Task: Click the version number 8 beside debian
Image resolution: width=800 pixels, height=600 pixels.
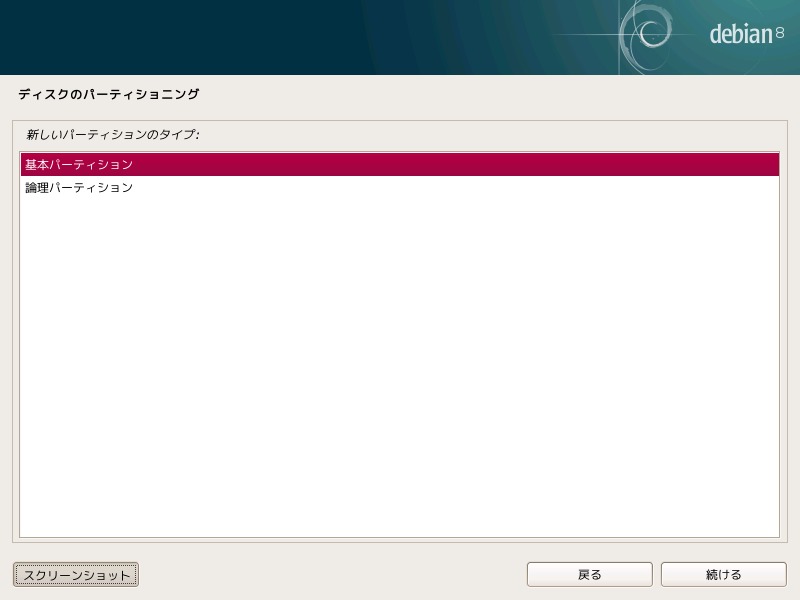Action: tap(780, 33)
